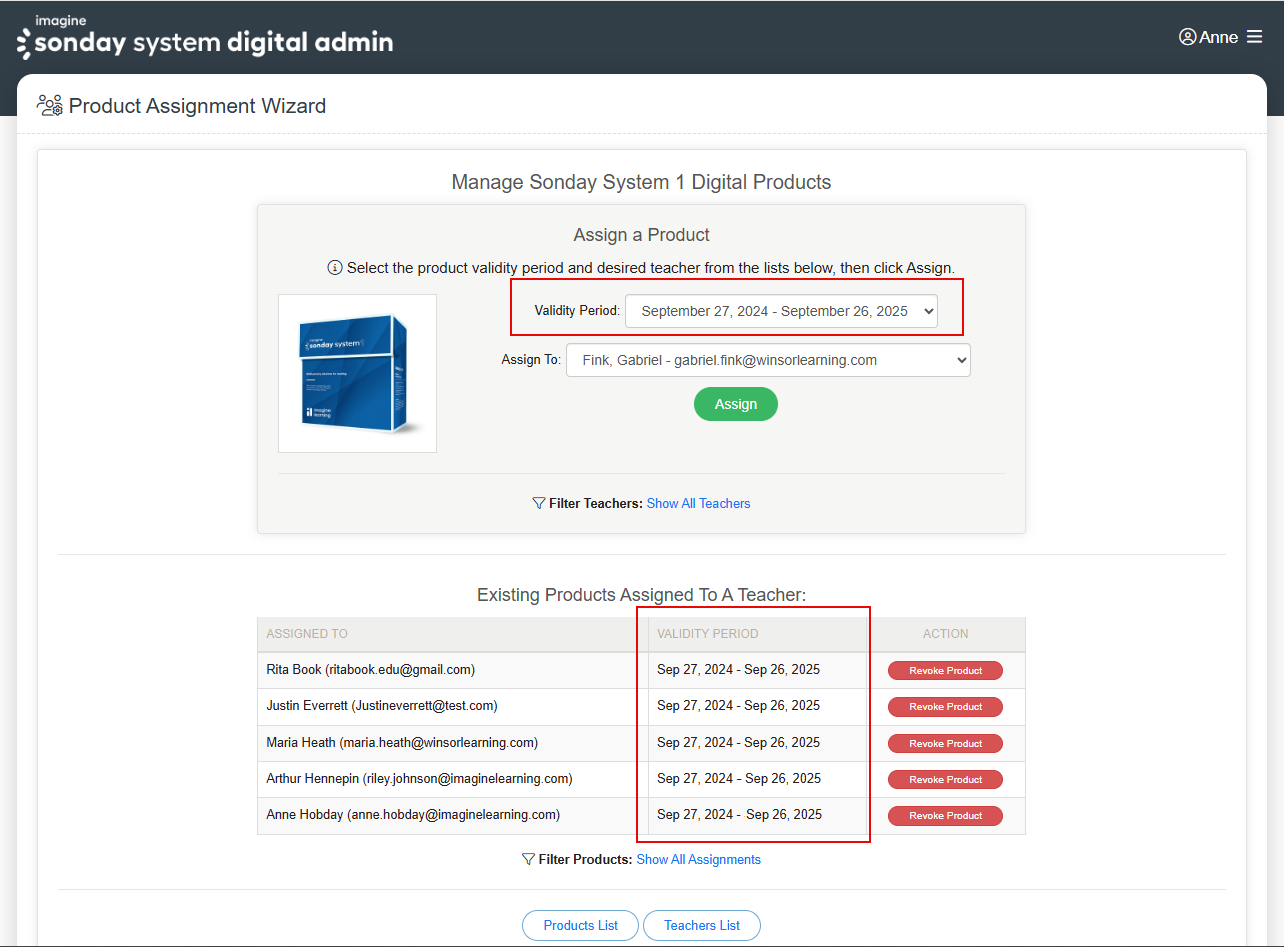1284x947 pixels.
Task: Revoke Arthur Hennepin's product assignment
Action: tap(945, 780)
